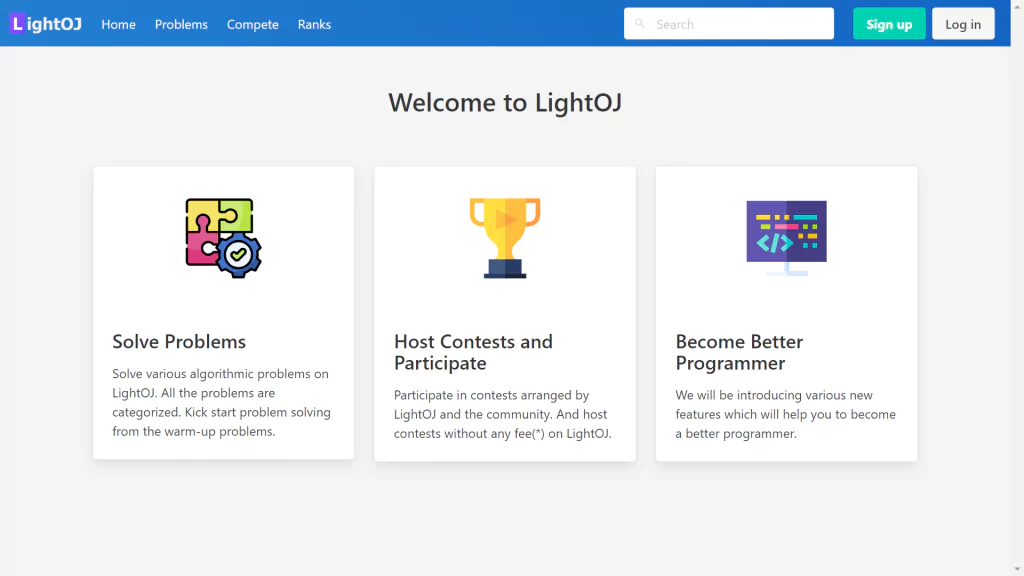The width and height of the screenshot is (1024, 576).
Task: Click the Solve Problems description text
Action: [x=221, y=402]
